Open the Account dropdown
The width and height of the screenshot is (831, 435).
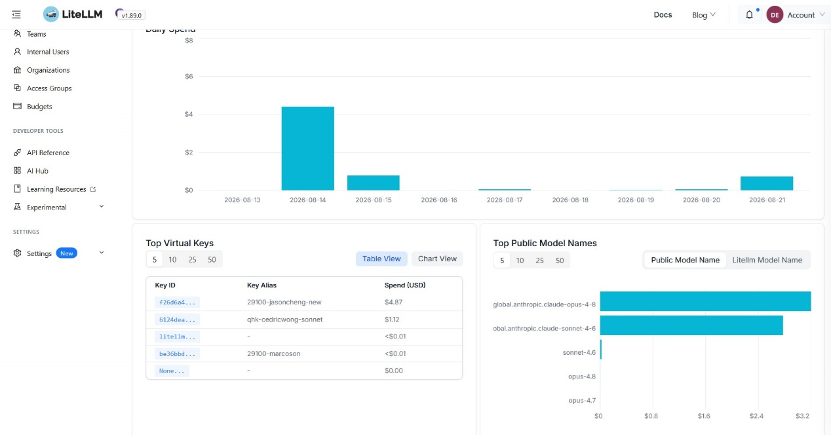(796, 15)
